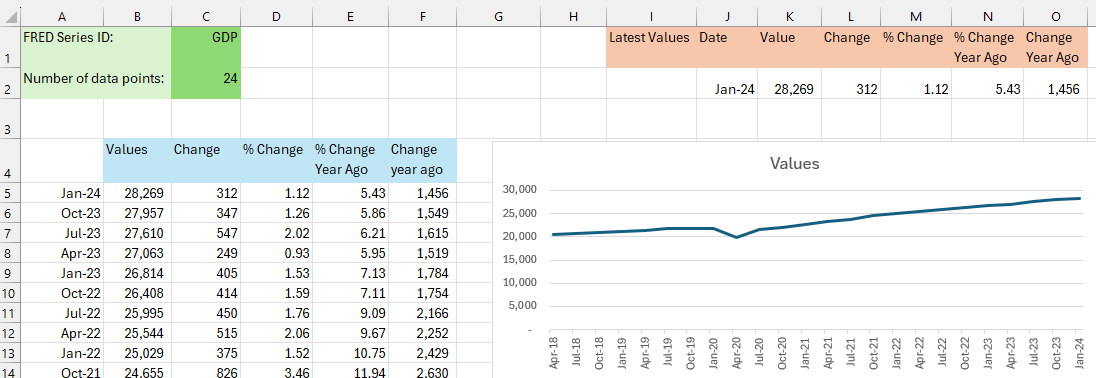1096x378 pixels.
Task: Select column N header
Action: pos(988,17)
